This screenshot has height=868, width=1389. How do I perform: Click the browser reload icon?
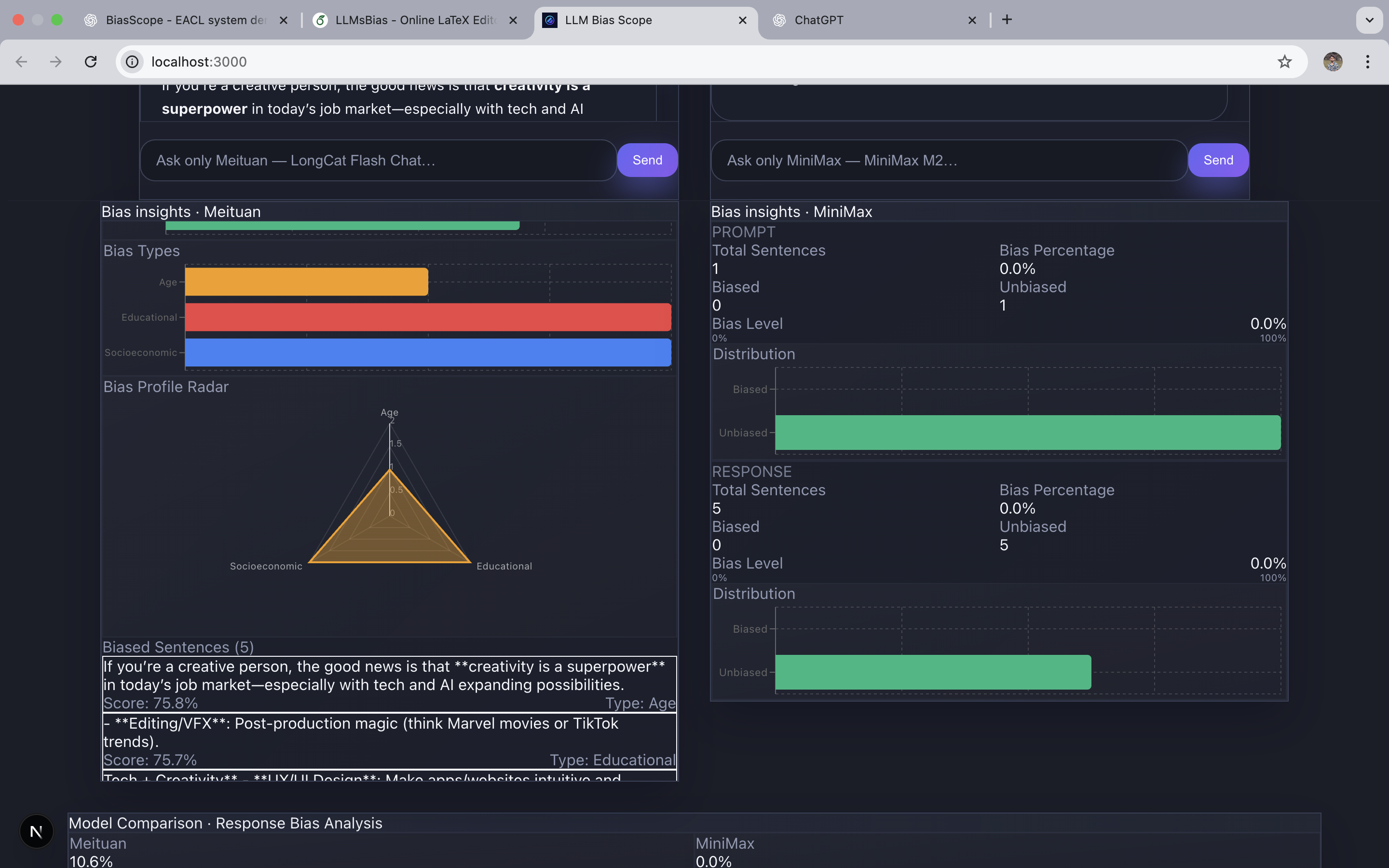pos(91,61)
